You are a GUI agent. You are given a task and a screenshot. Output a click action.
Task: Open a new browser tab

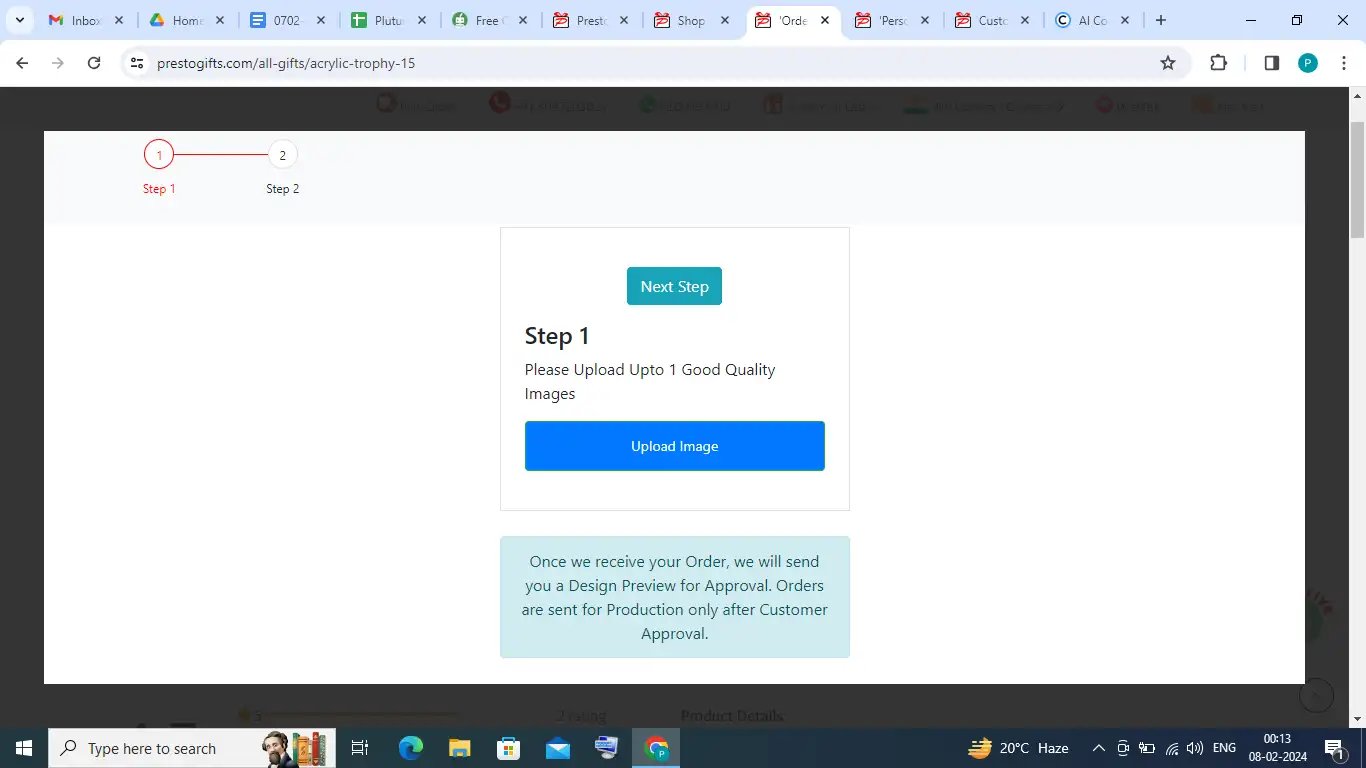(1160, 20)
